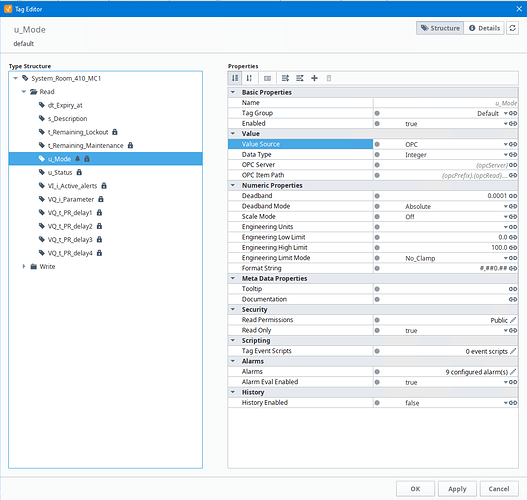Toggle the override dot next to Enabled property

tap(377, 124)
